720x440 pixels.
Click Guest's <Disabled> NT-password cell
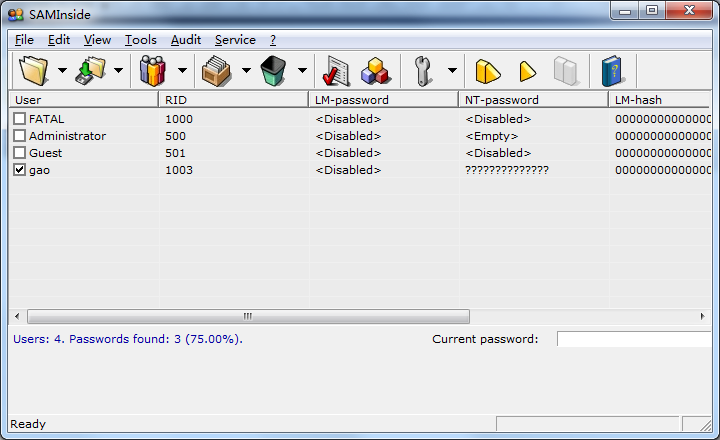tap(498, 153)
